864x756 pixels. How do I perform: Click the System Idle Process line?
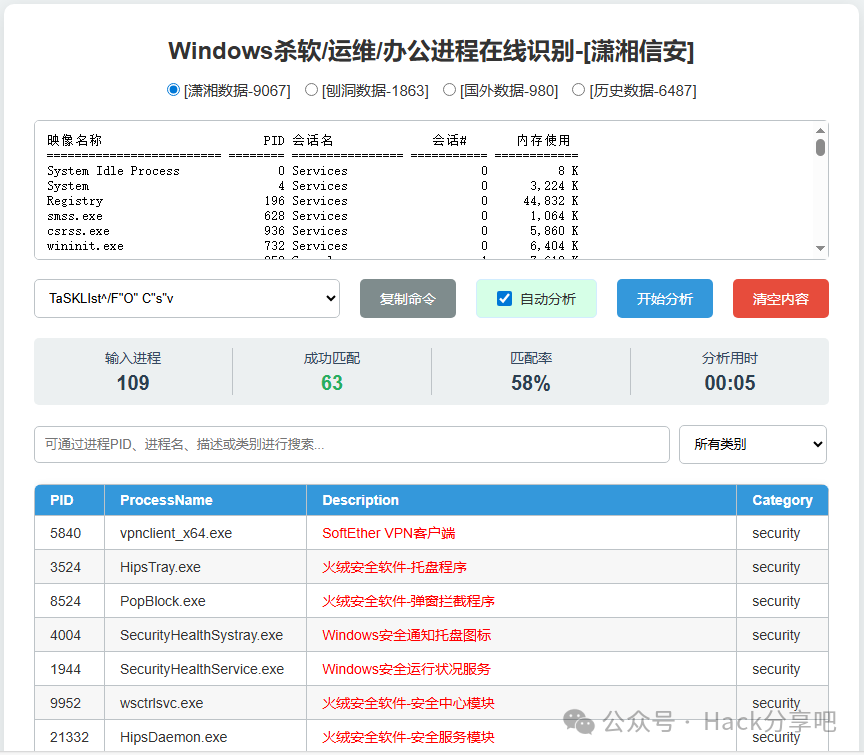[x=312, y=171]
